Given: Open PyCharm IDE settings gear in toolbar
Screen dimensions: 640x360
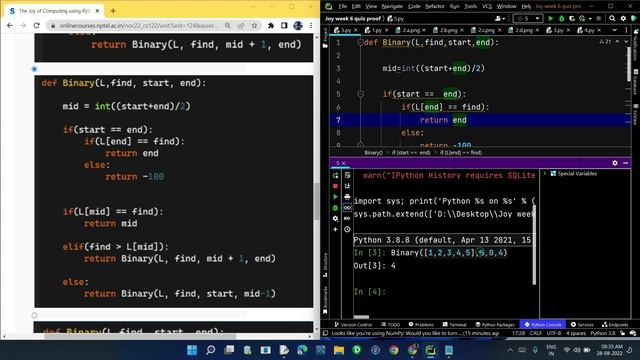Looking at the screenshot, I should point(623,18).
